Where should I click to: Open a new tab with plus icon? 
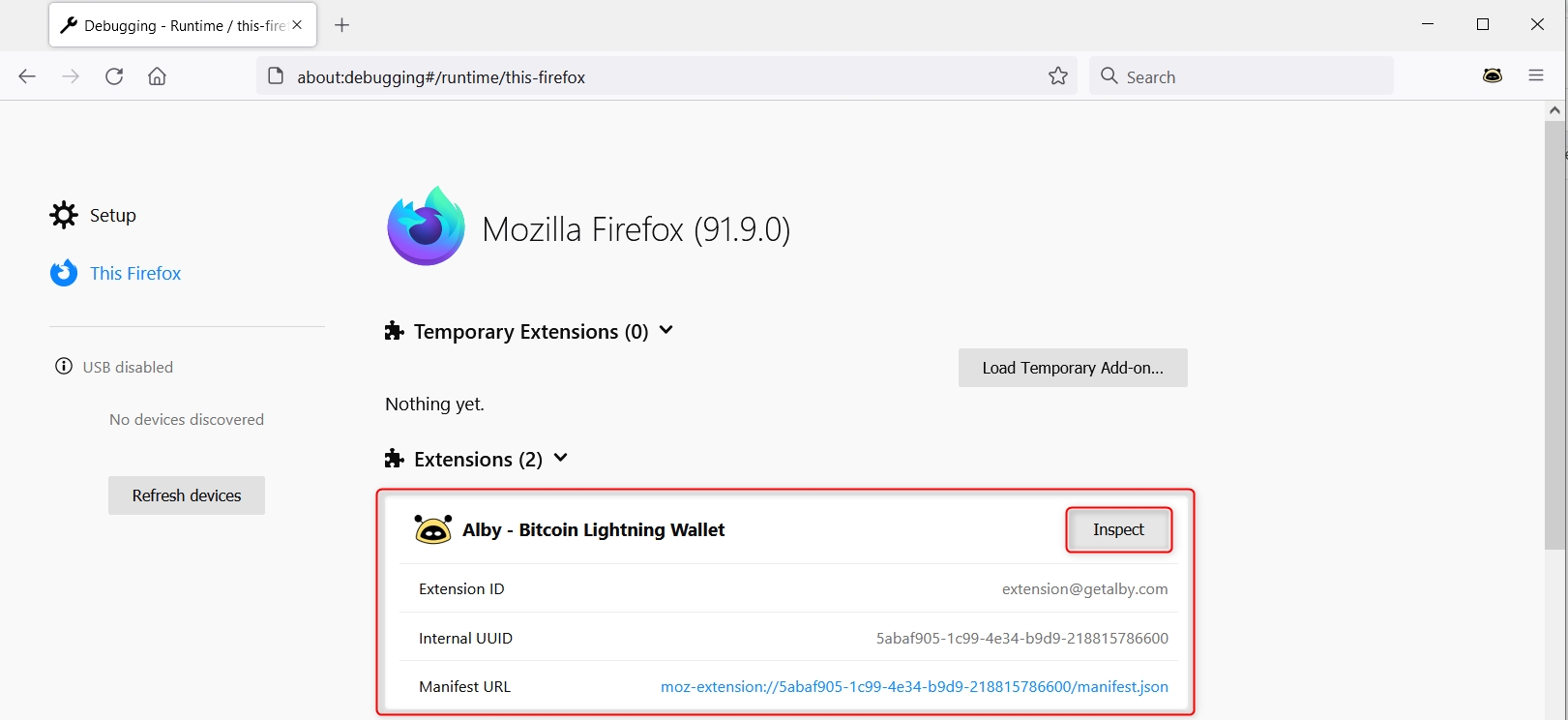tap(341, 25)
